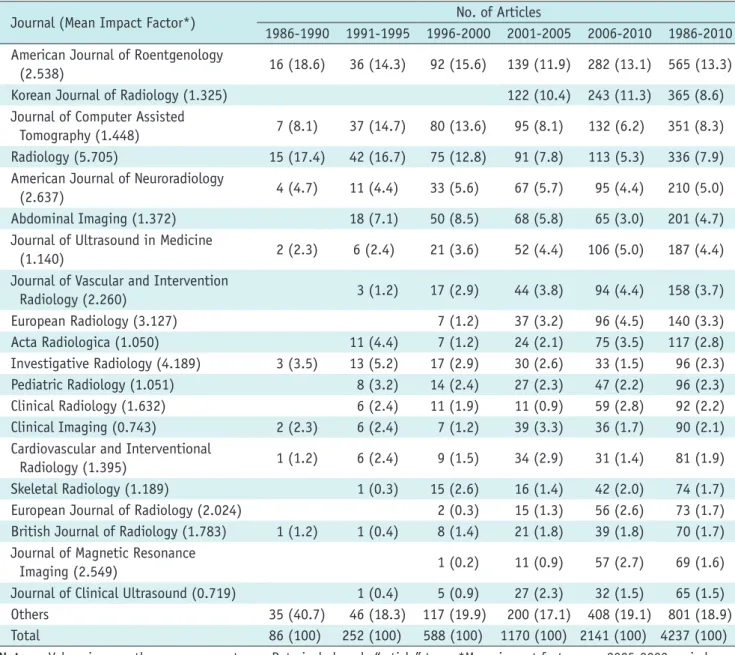Image resolution: width=735 pixels, height=655 pixels.
Task: Click the 'Journal (Mean Impact Factor*)' column header
Action: (103, 23)
